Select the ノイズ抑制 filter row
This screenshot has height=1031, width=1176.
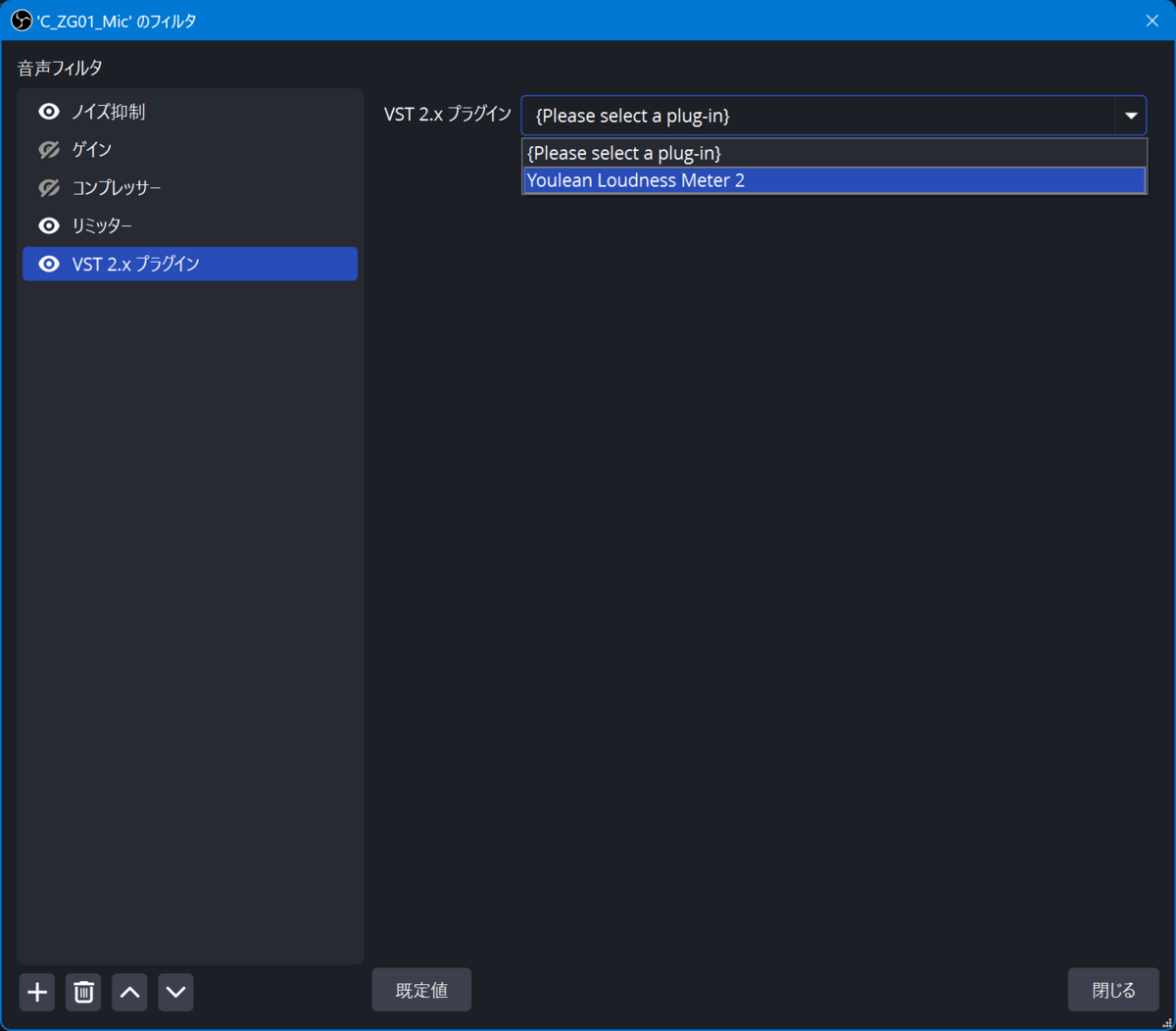point(190,112)
